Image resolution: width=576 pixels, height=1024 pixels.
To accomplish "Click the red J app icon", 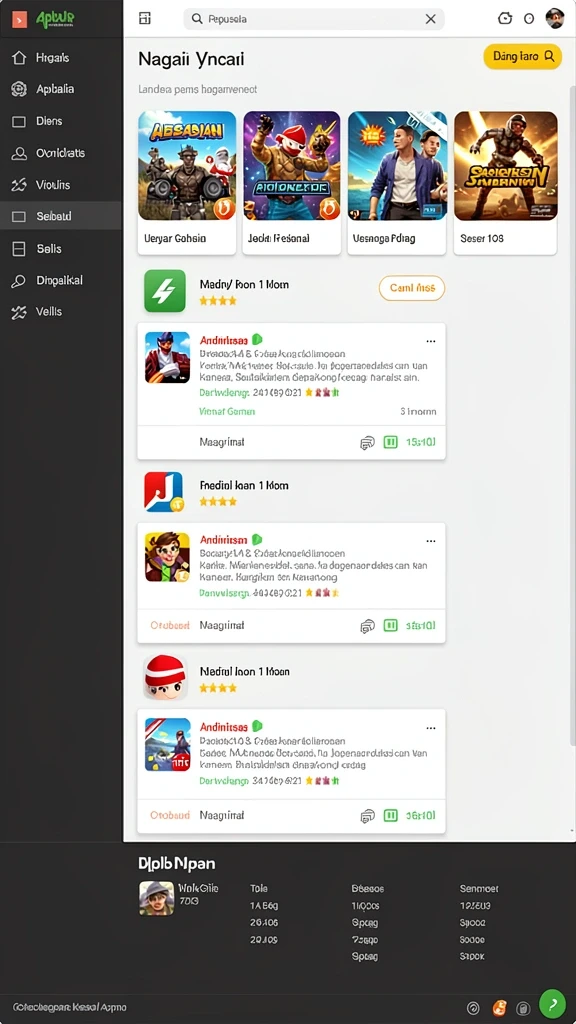I will (x=165, y=492).
